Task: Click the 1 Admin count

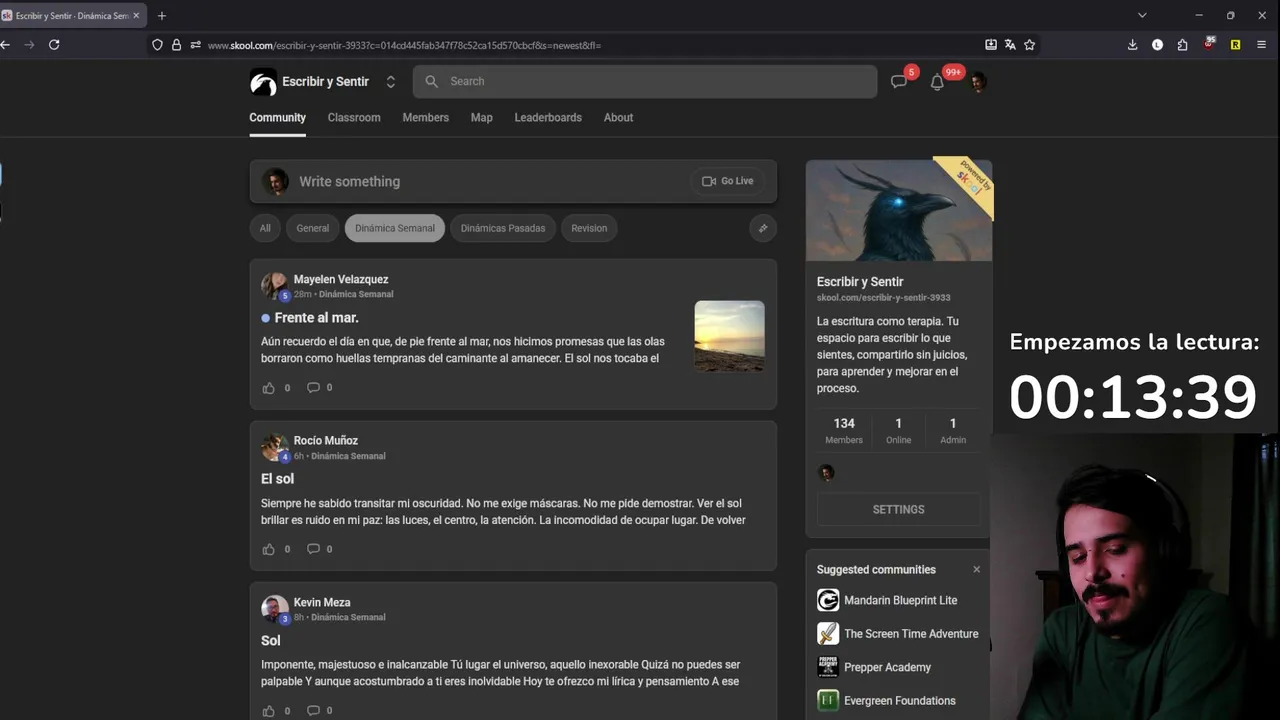Action: [953, 430]
